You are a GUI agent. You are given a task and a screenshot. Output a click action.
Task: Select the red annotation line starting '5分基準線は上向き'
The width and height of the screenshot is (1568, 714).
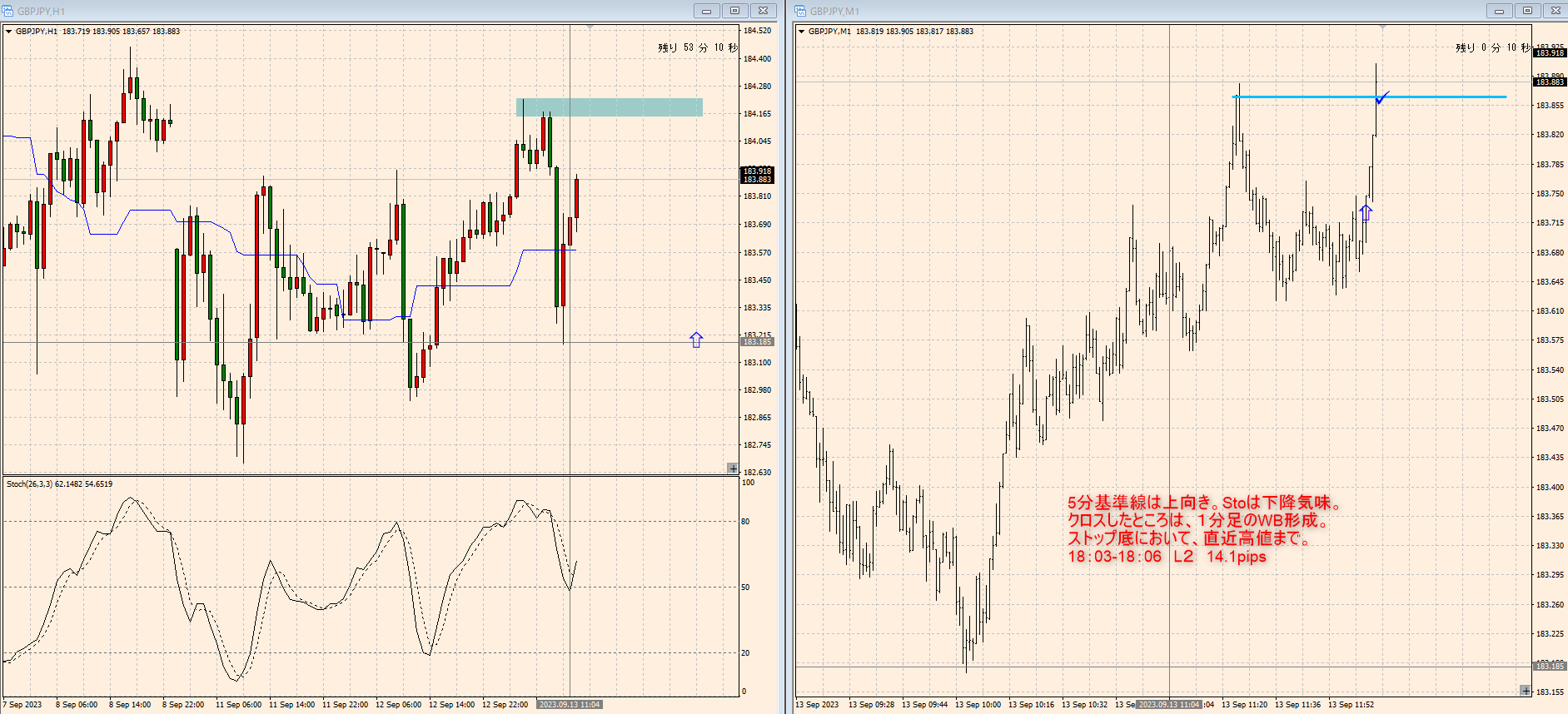coord(1204,503)
